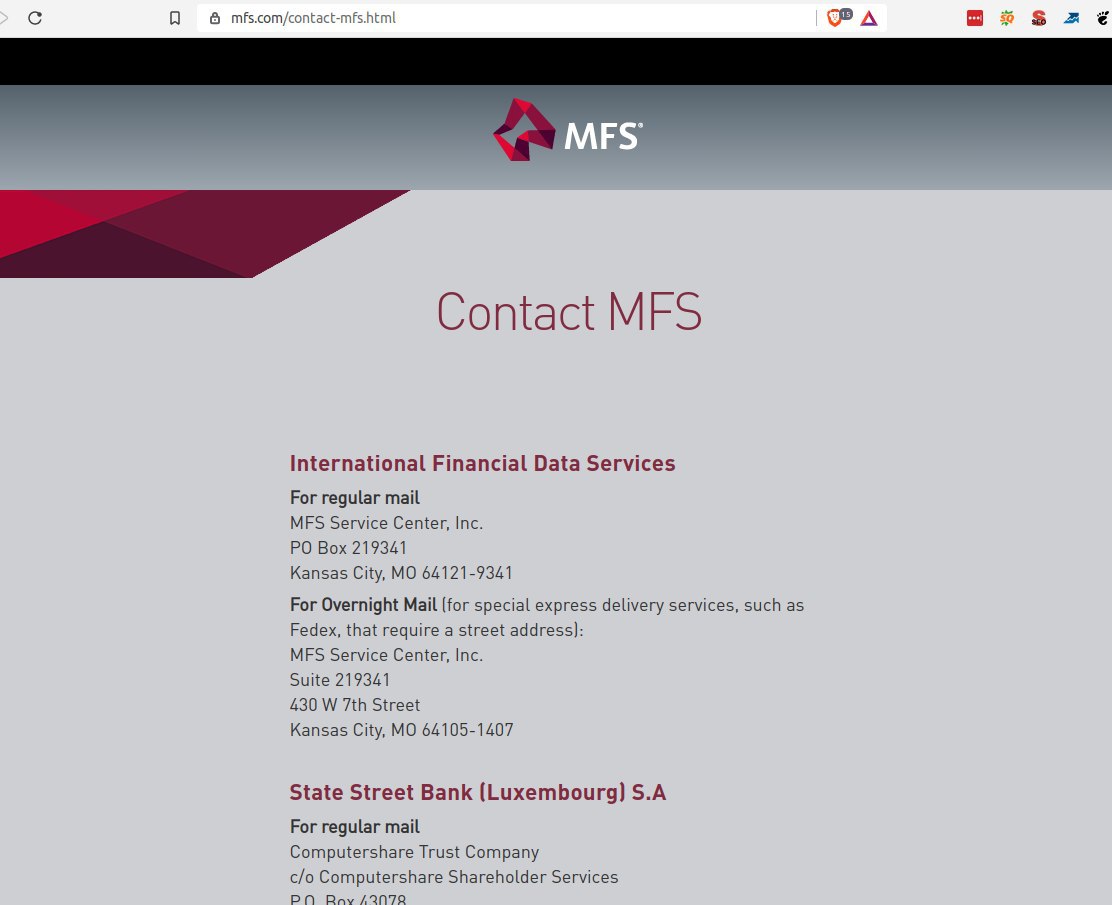
Task: Click first 'For regular mail' label under International
Action: point(355,498)
